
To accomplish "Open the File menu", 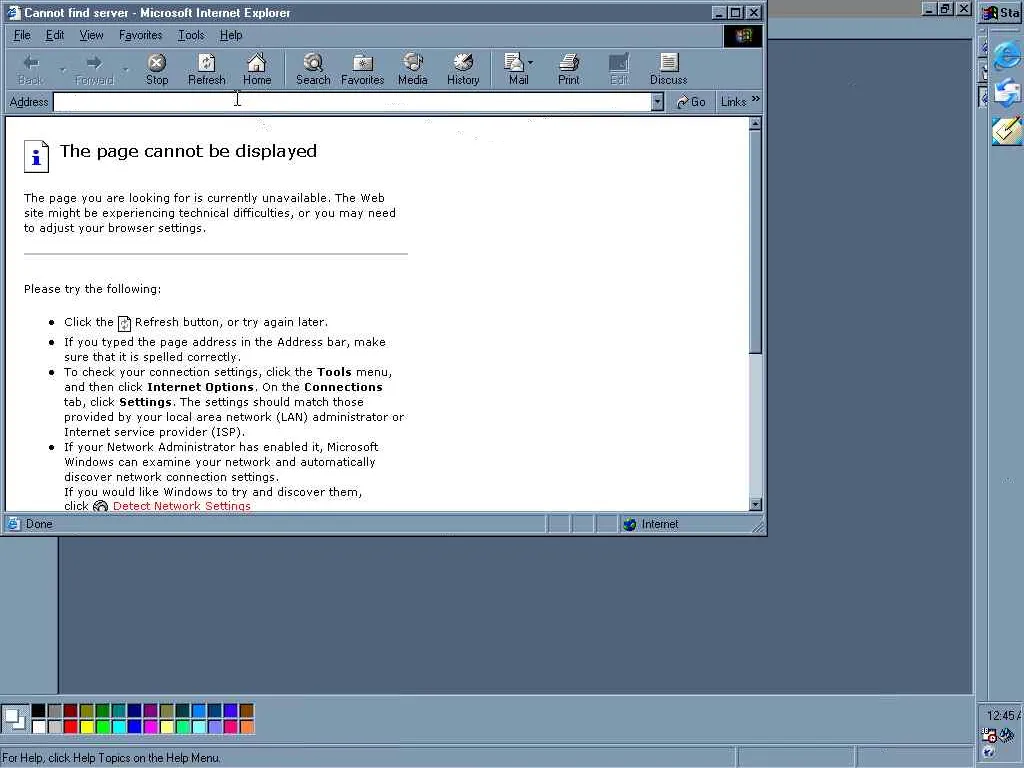I will pos(22,35).
